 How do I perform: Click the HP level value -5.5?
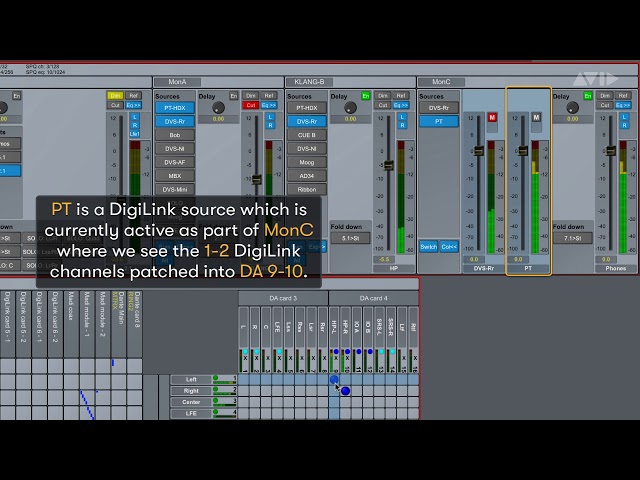[x=384, y=260]
